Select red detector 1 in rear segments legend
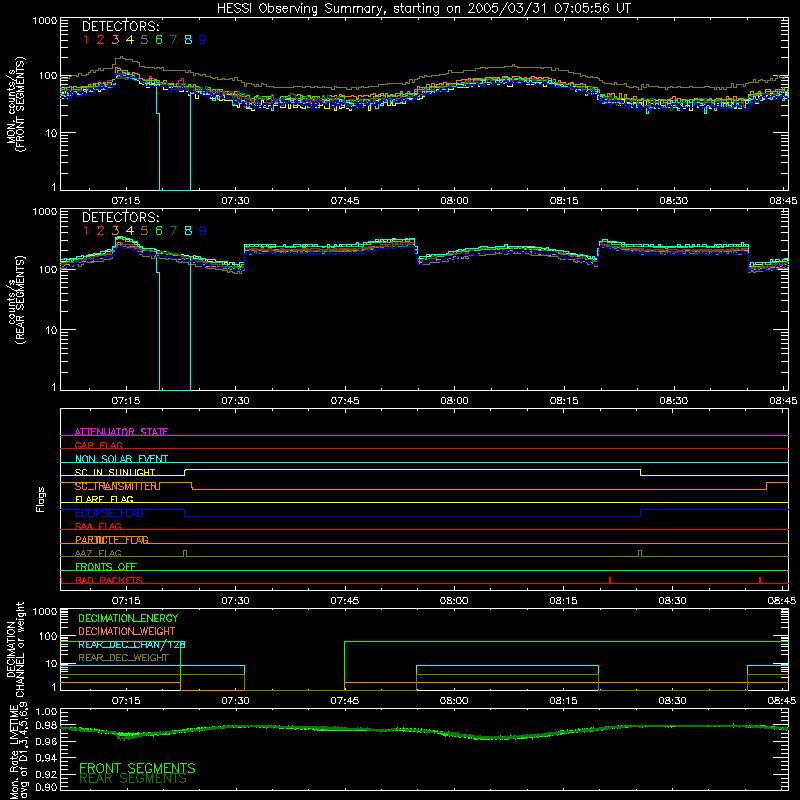The height and width of the screenshot is (800, 800). point(86,231)
